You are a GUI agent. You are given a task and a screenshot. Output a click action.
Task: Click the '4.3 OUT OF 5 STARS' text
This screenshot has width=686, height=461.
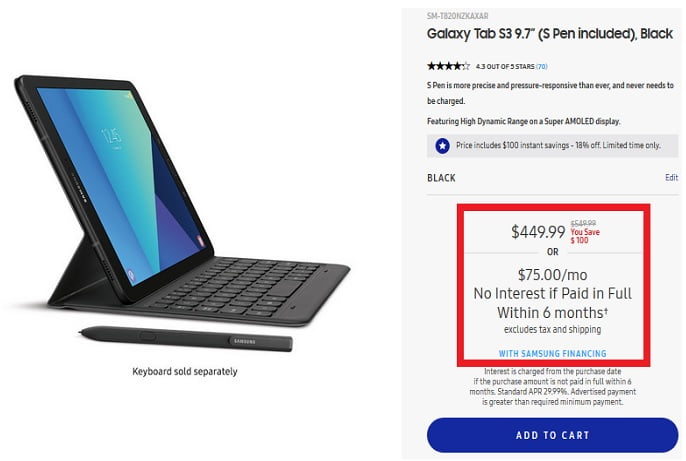[x=497, y=66]
